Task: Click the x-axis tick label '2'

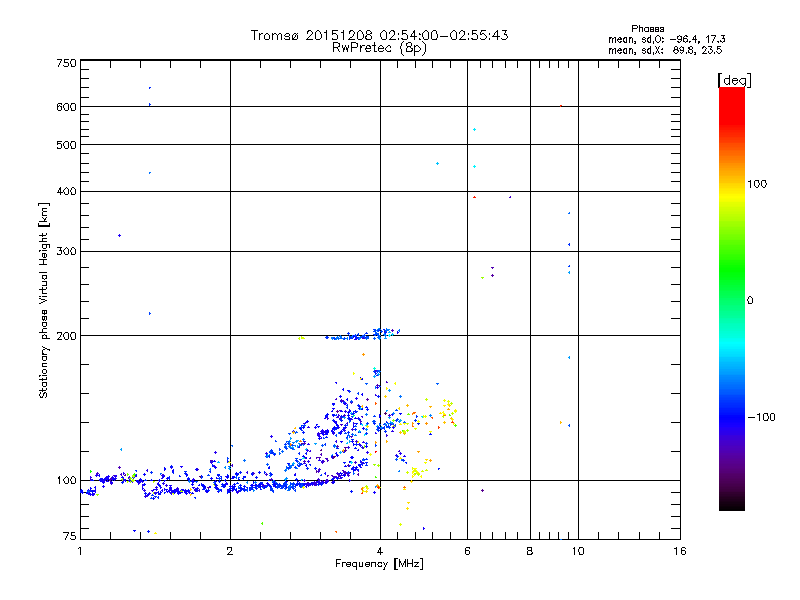Action: click(x=230, y=551)
